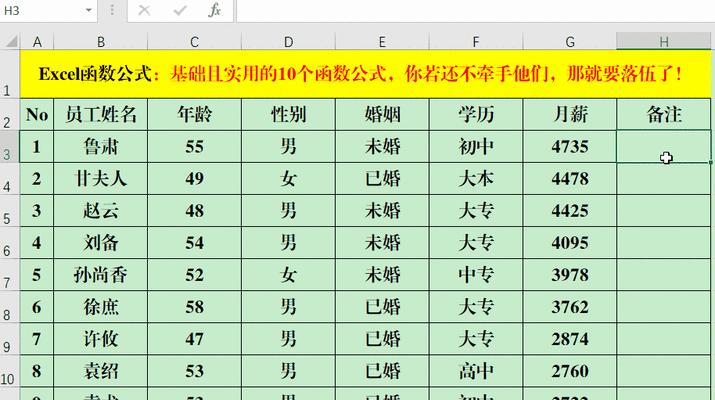Select the cell containing 袁绍
The width and height of the screenshot is (715, 400).
pos(101,371)
